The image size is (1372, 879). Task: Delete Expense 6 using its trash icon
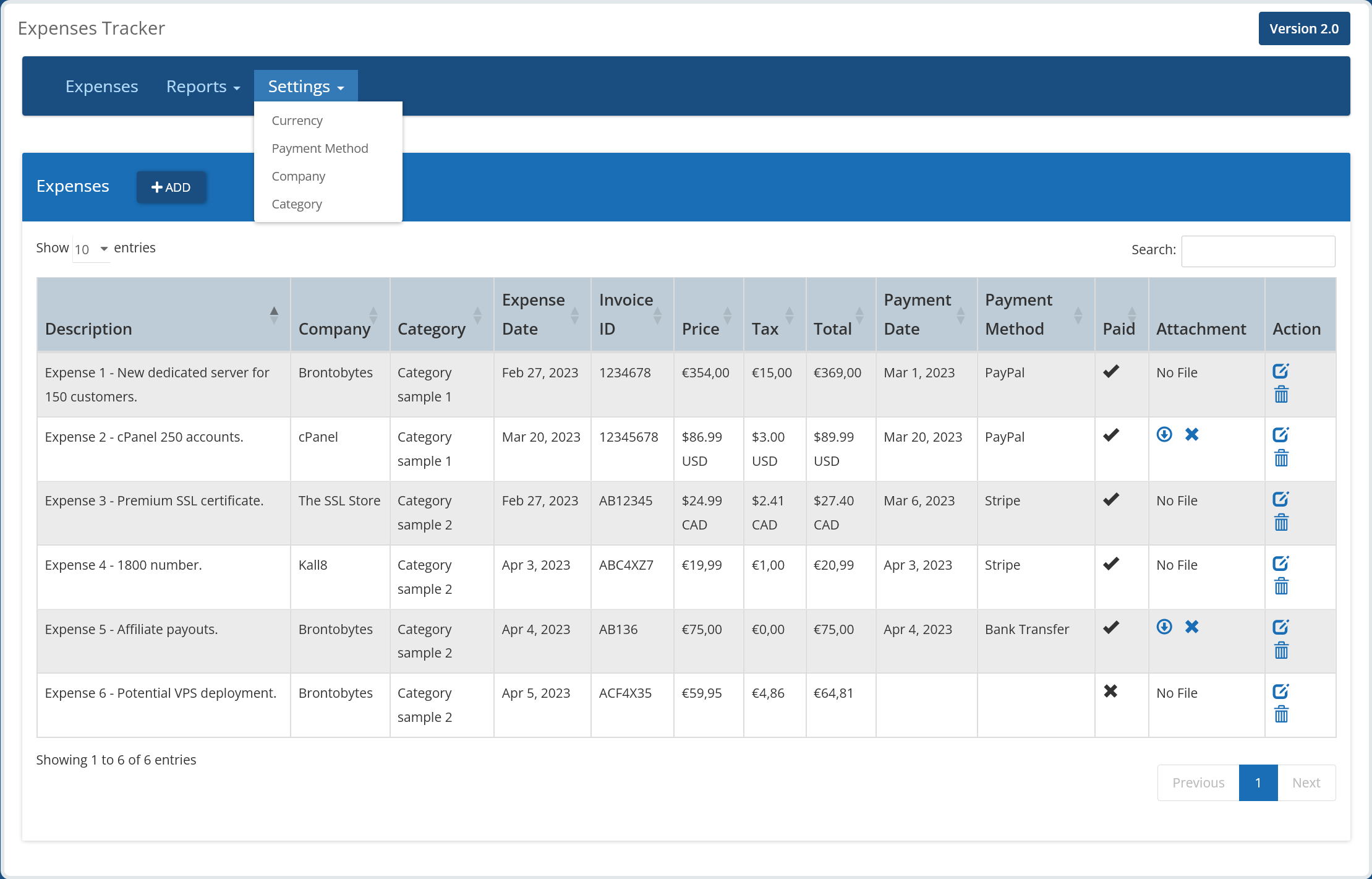tap(1281, 715)
